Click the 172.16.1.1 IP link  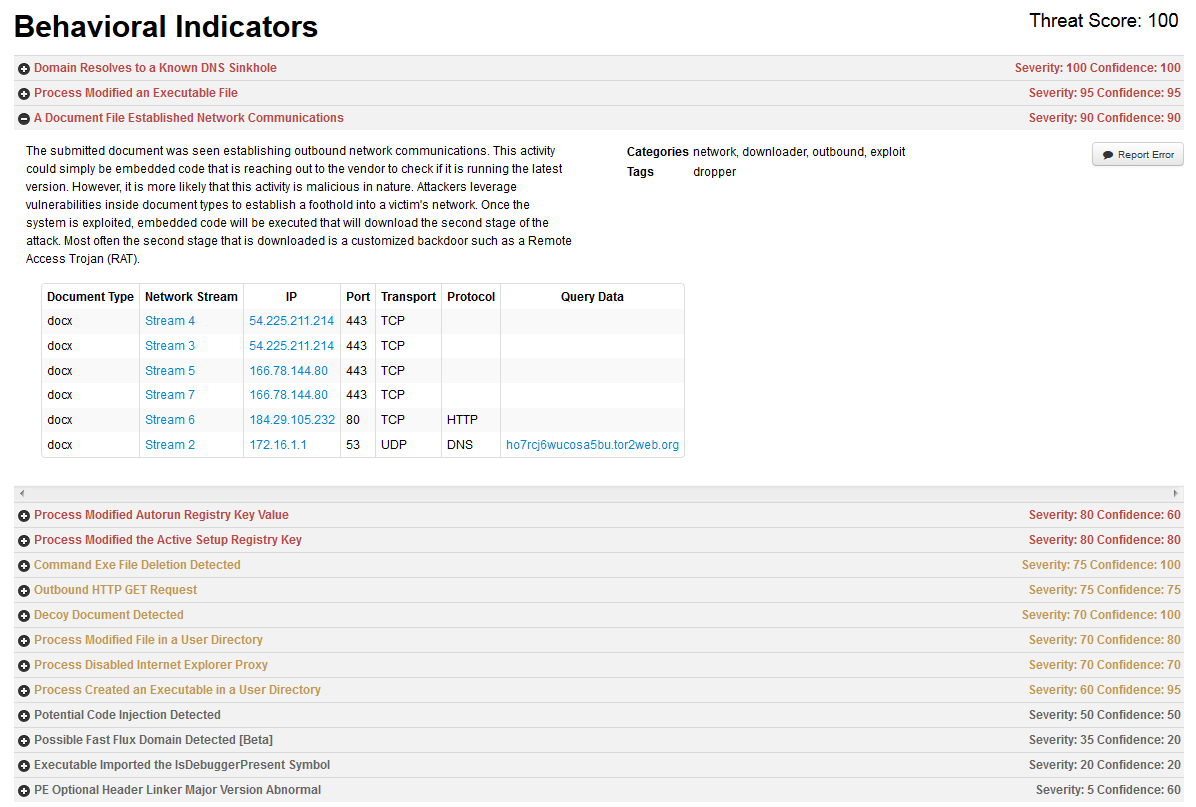tap(278, 445)
